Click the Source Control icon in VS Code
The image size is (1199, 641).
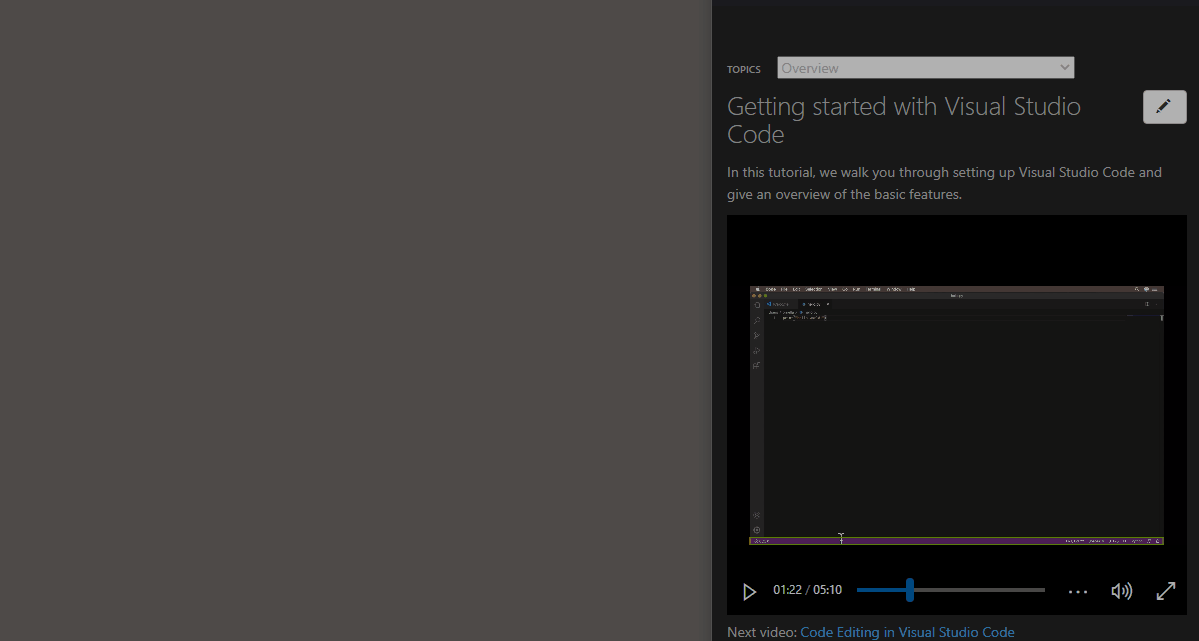(757, 334)
